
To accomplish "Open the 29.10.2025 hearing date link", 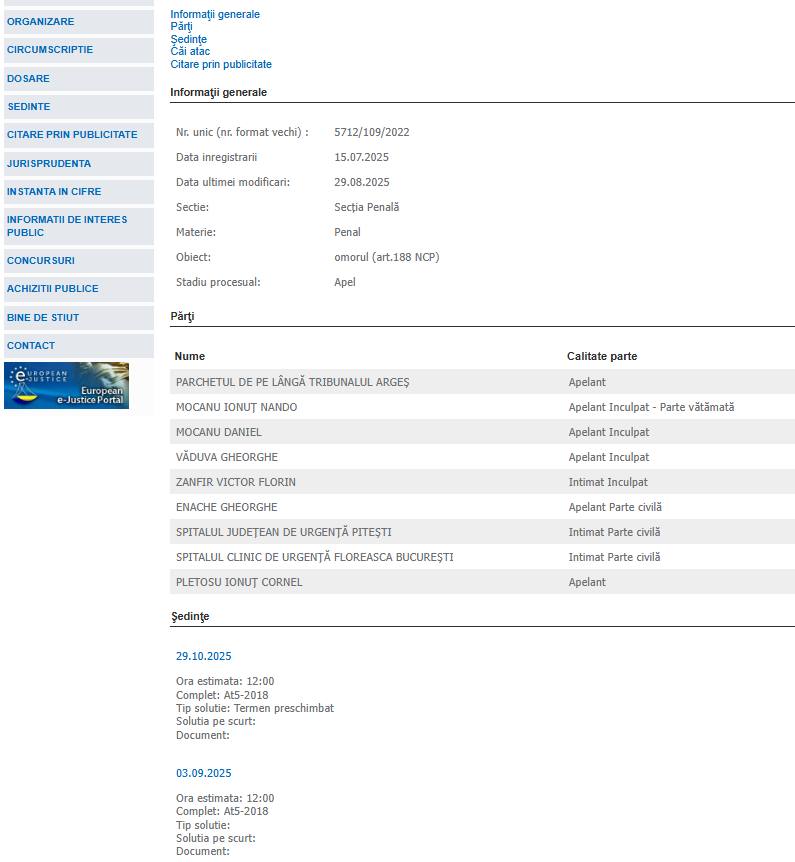I will pos(204,656).
